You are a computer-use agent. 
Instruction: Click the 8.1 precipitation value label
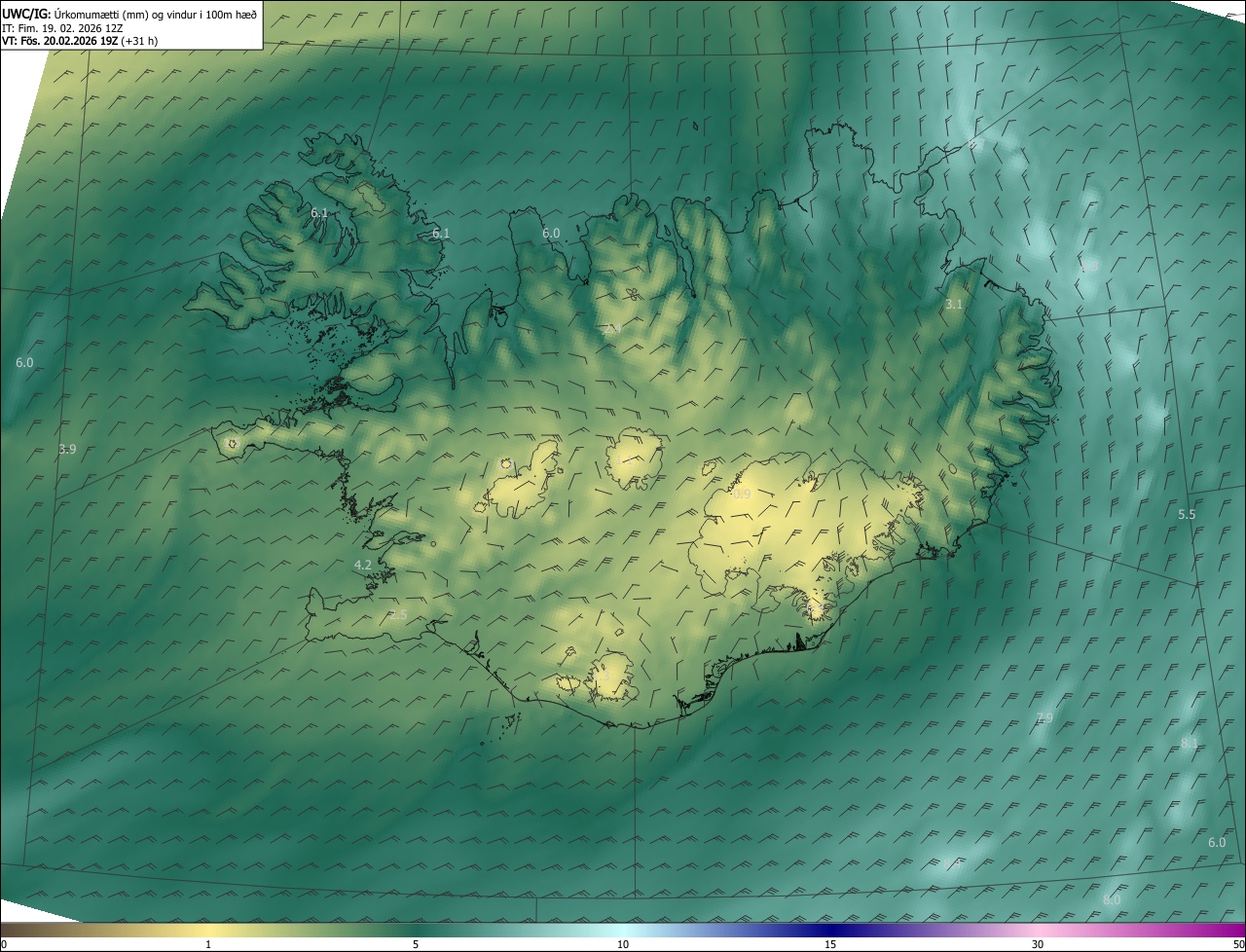[x=1190, y=743]
